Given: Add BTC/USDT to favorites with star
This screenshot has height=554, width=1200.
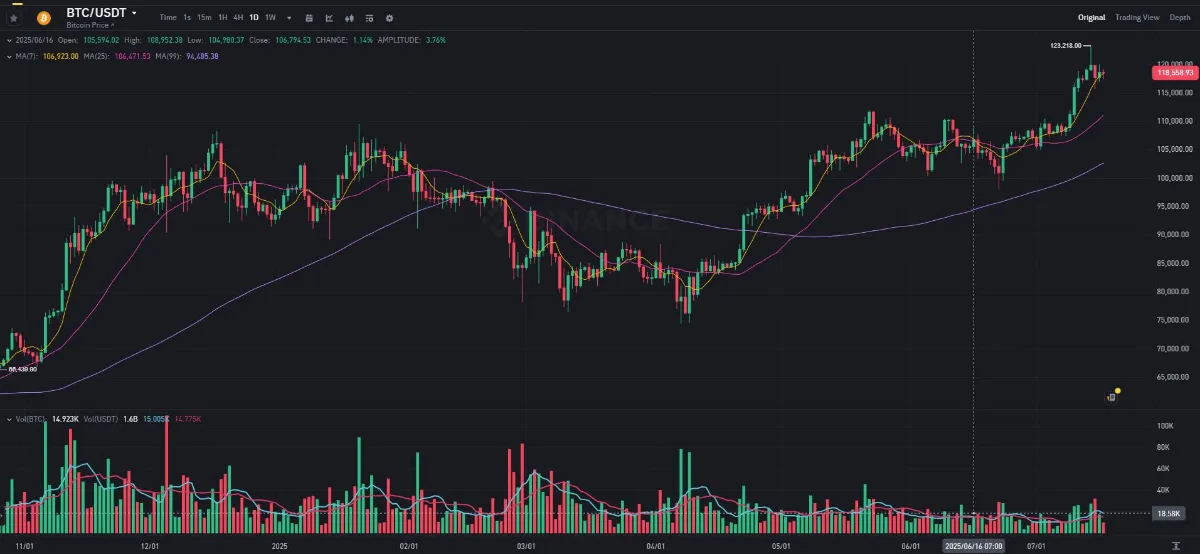Looking at the screenshot, I should click(x=14, y=18).
